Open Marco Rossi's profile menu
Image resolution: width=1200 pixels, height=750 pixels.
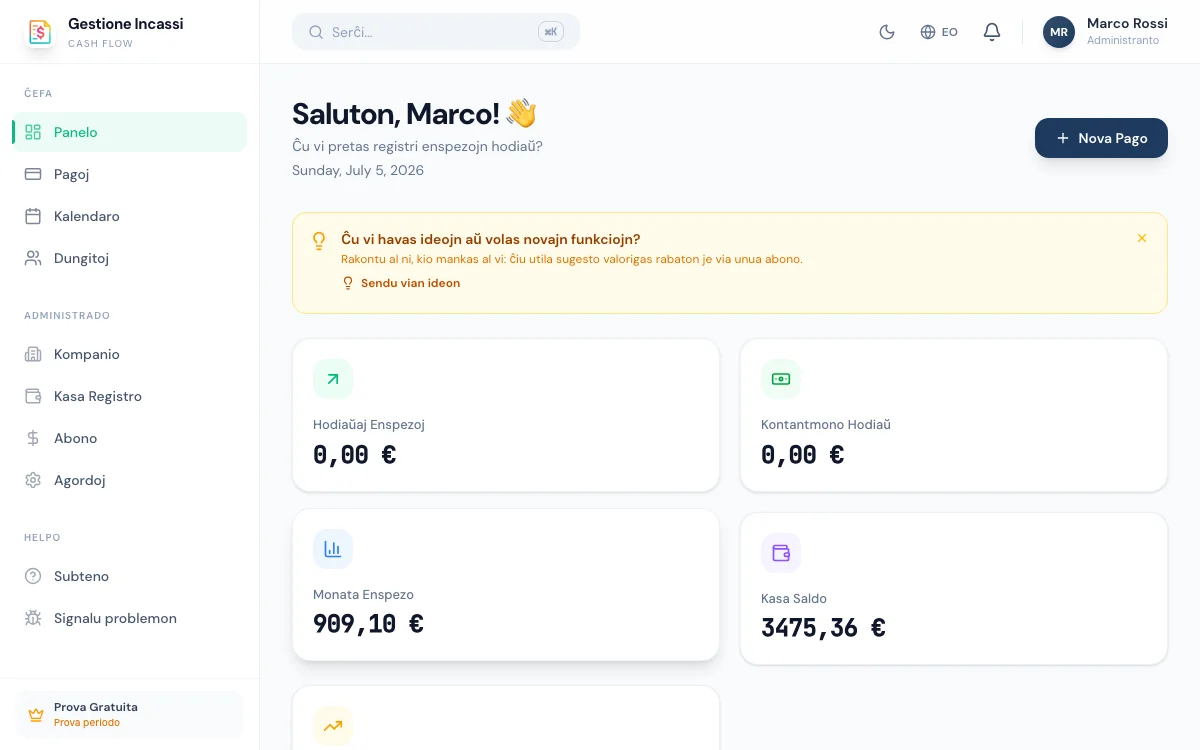coord(1106,32)
